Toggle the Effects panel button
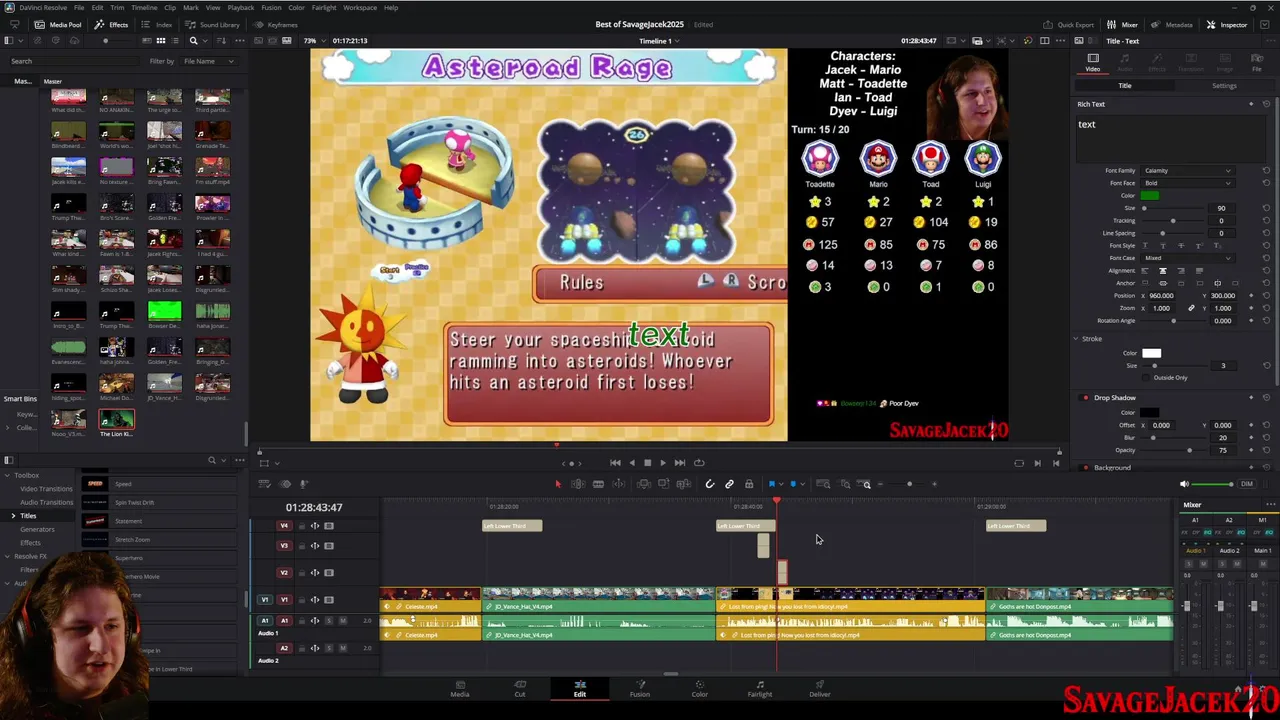This screenshot has width=1280, height=720. pos(112,24)
